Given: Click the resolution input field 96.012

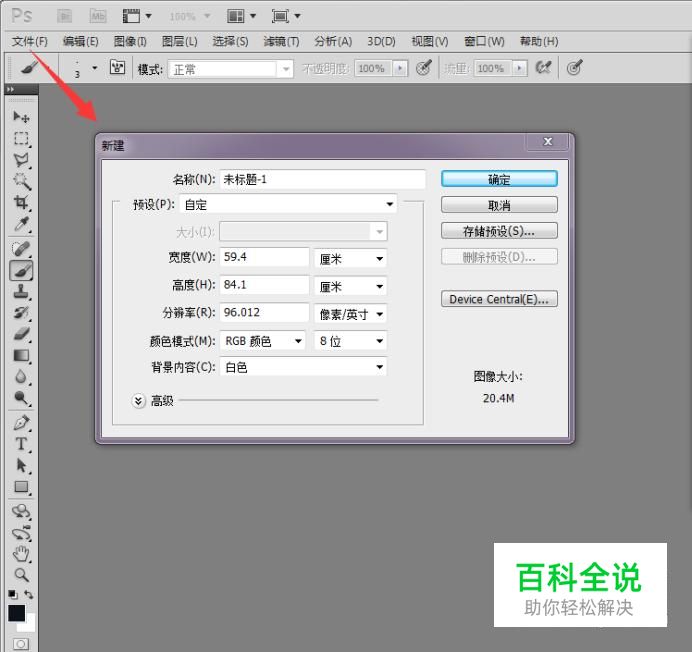Looking at the screenshot, I should coord(264,313).
